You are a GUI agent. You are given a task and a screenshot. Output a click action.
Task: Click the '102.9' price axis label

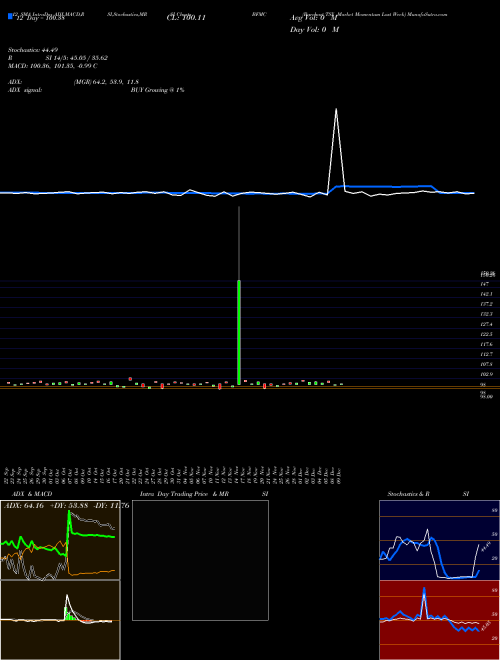(487, 375)
